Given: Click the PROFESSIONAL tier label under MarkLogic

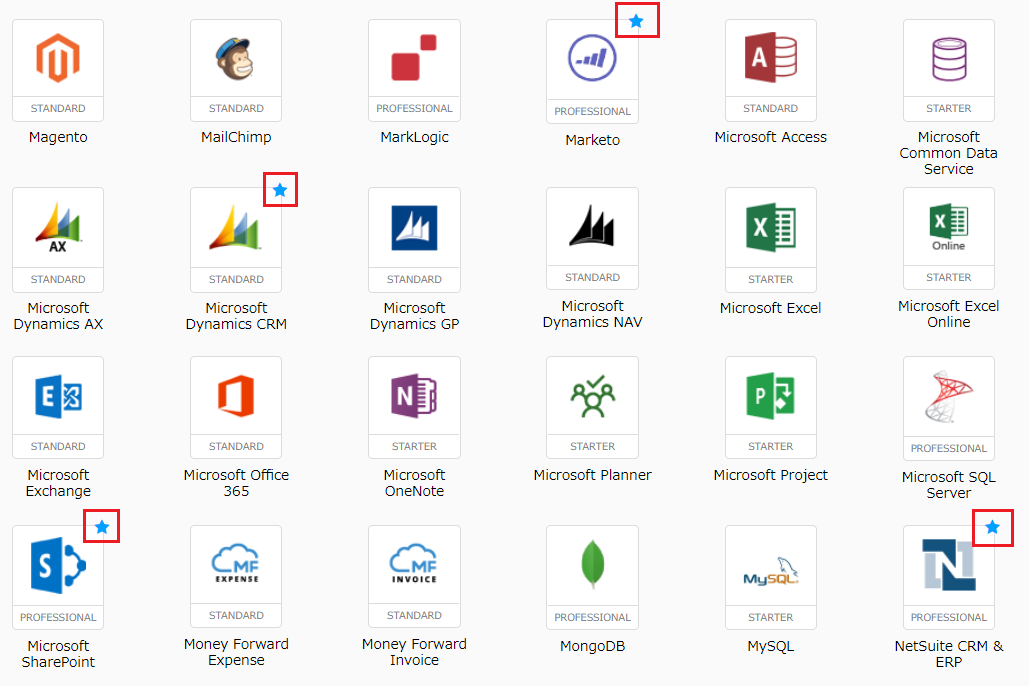Looking at the screenshot, I should pos(414,108).
